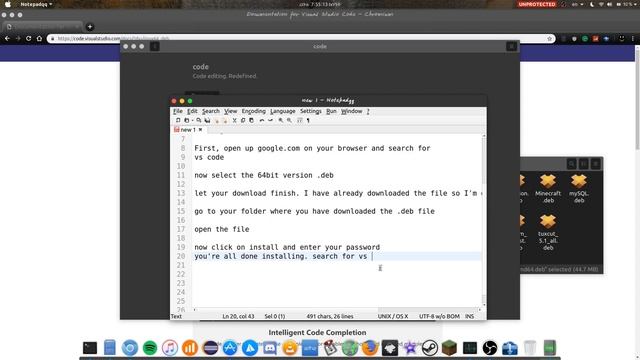Open the Minecraft.deb file in file manager

tap(548, 189)
